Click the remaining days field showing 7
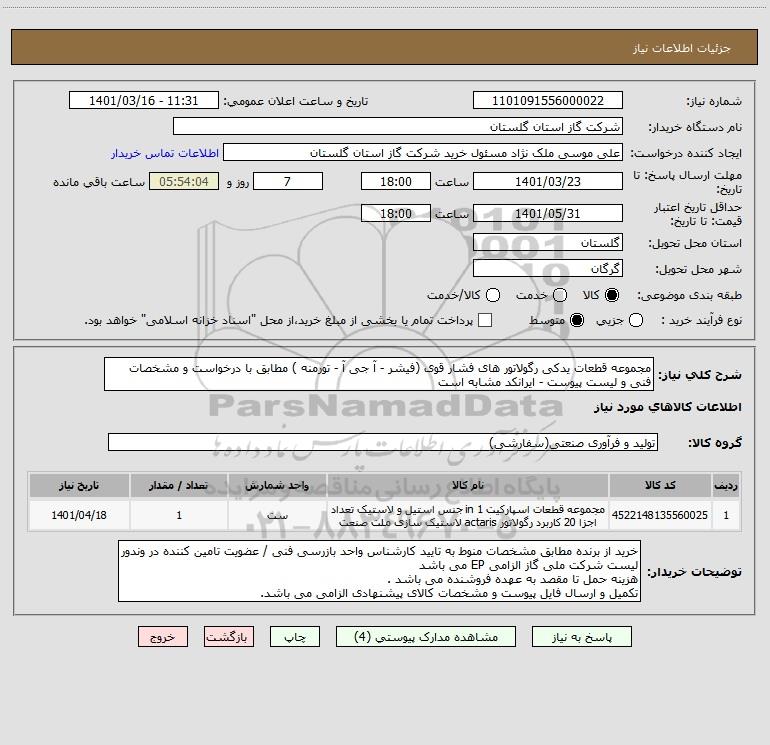 point(288,181)
